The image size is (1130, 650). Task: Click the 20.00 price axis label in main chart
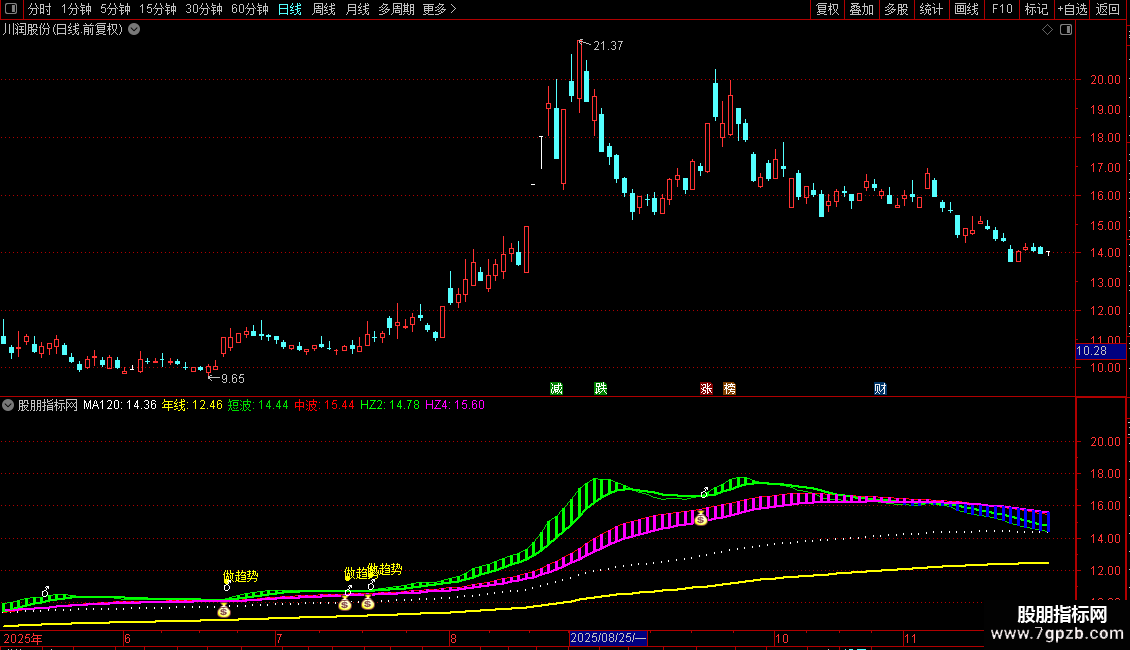click(1105, 80)
